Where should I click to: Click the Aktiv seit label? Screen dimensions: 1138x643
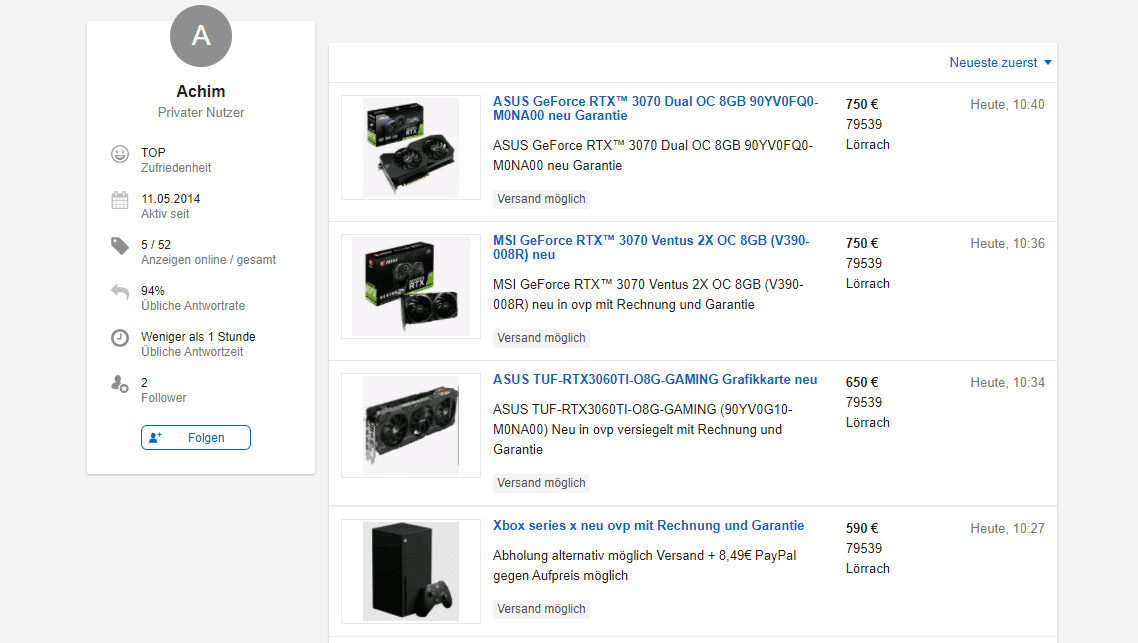click(x=165, y=214)
